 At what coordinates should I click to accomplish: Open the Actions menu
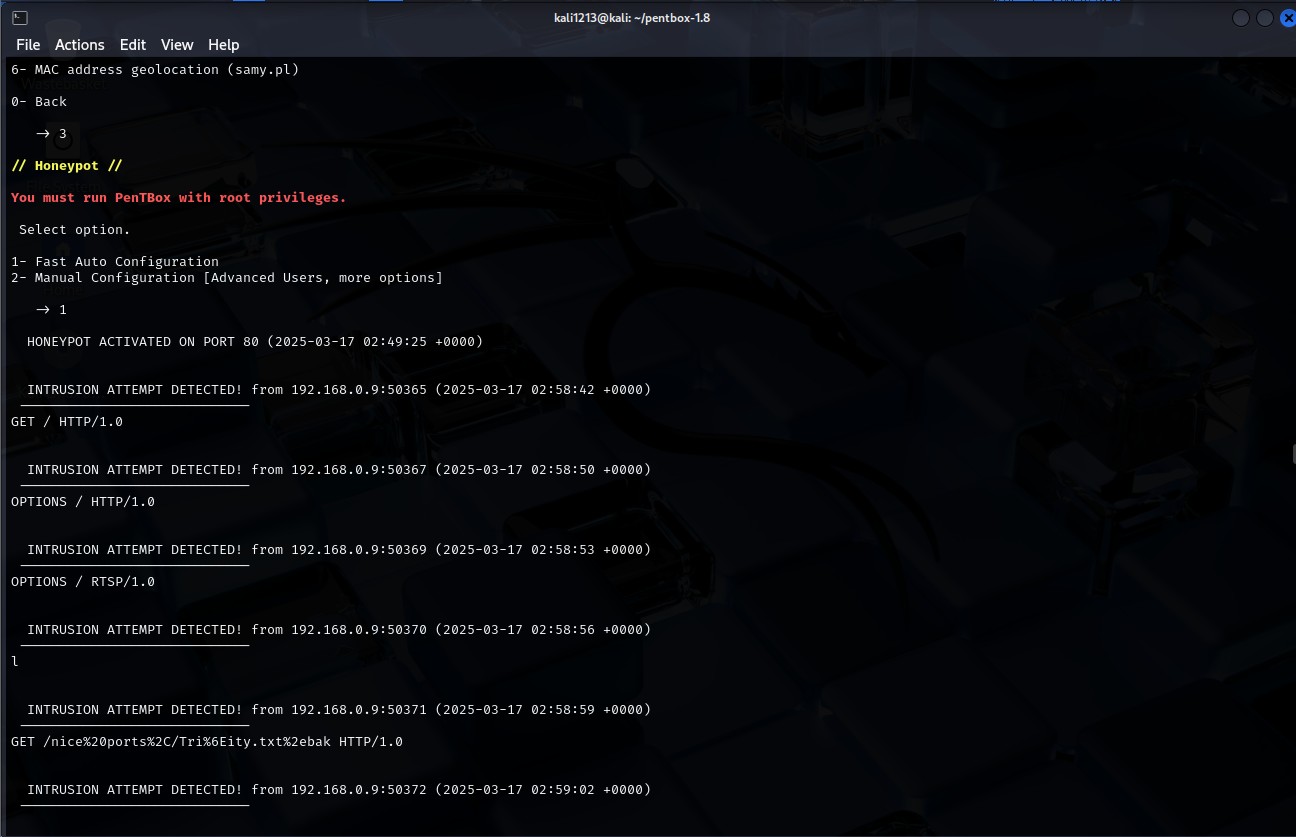[x=79, y=44]
